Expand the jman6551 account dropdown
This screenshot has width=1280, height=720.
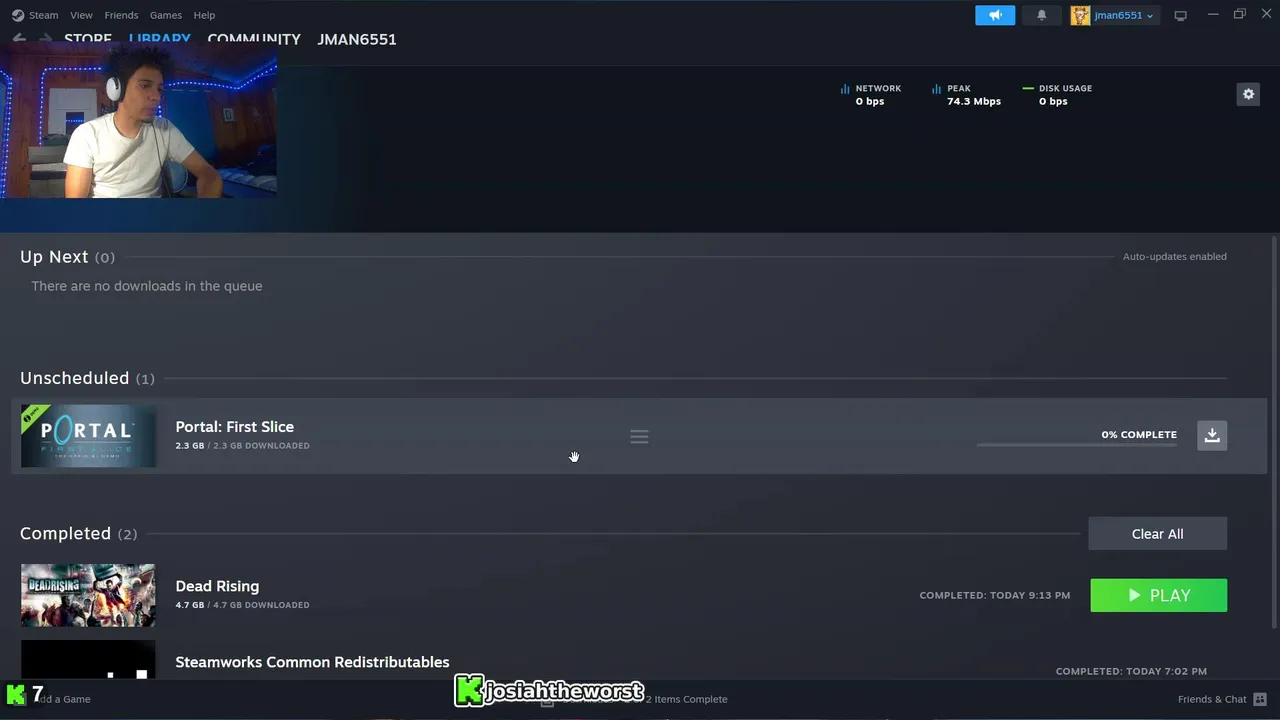(1123, 15)
